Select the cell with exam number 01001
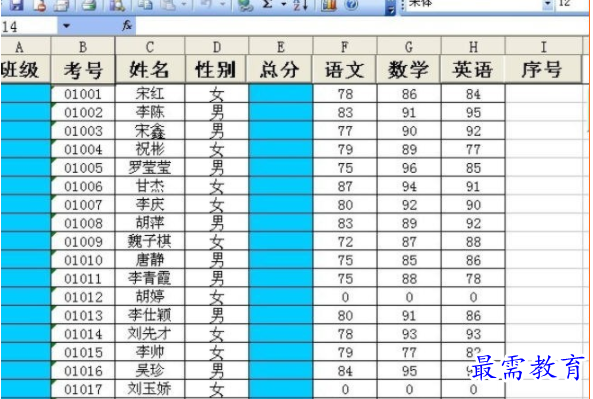 (83, 94)
